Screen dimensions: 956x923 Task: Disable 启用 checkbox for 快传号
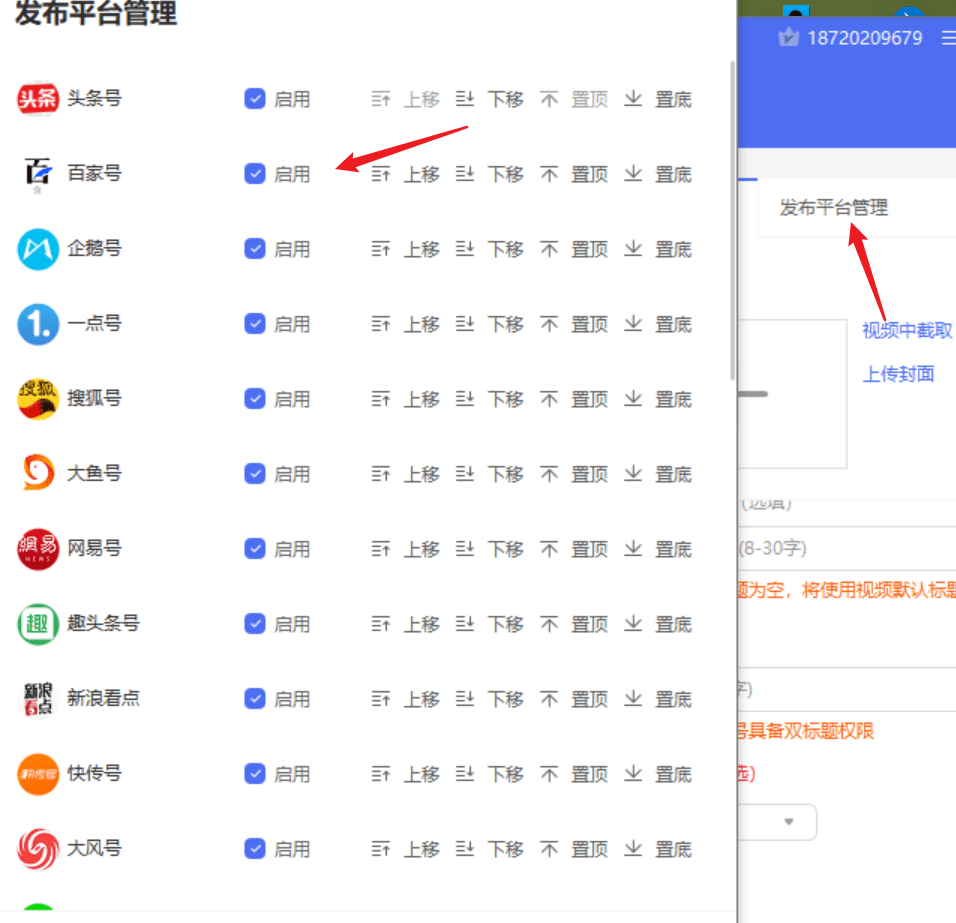[254, 773]
